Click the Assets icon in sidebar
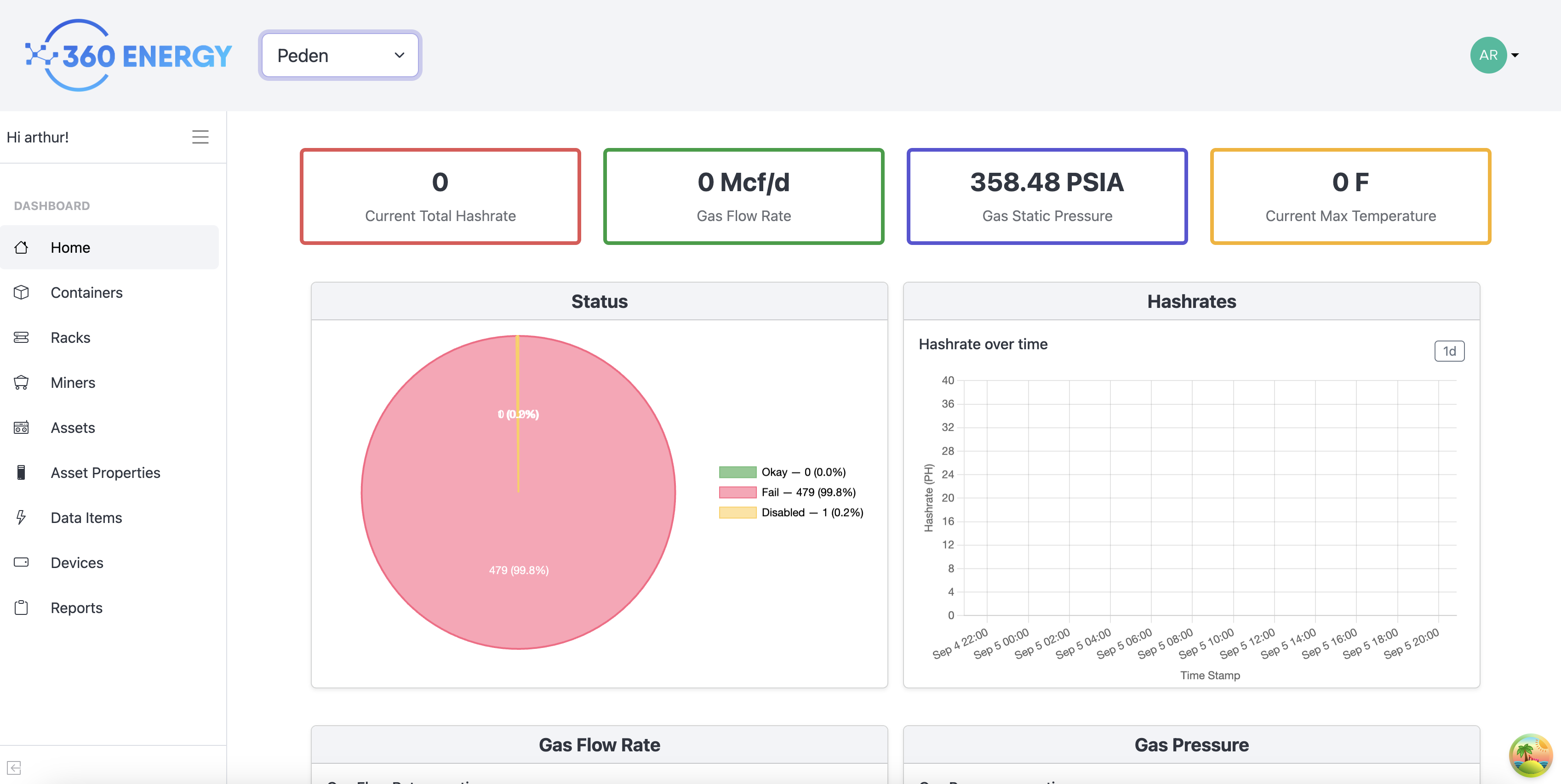Viewport: 1561px width, 784px height. 21,428
